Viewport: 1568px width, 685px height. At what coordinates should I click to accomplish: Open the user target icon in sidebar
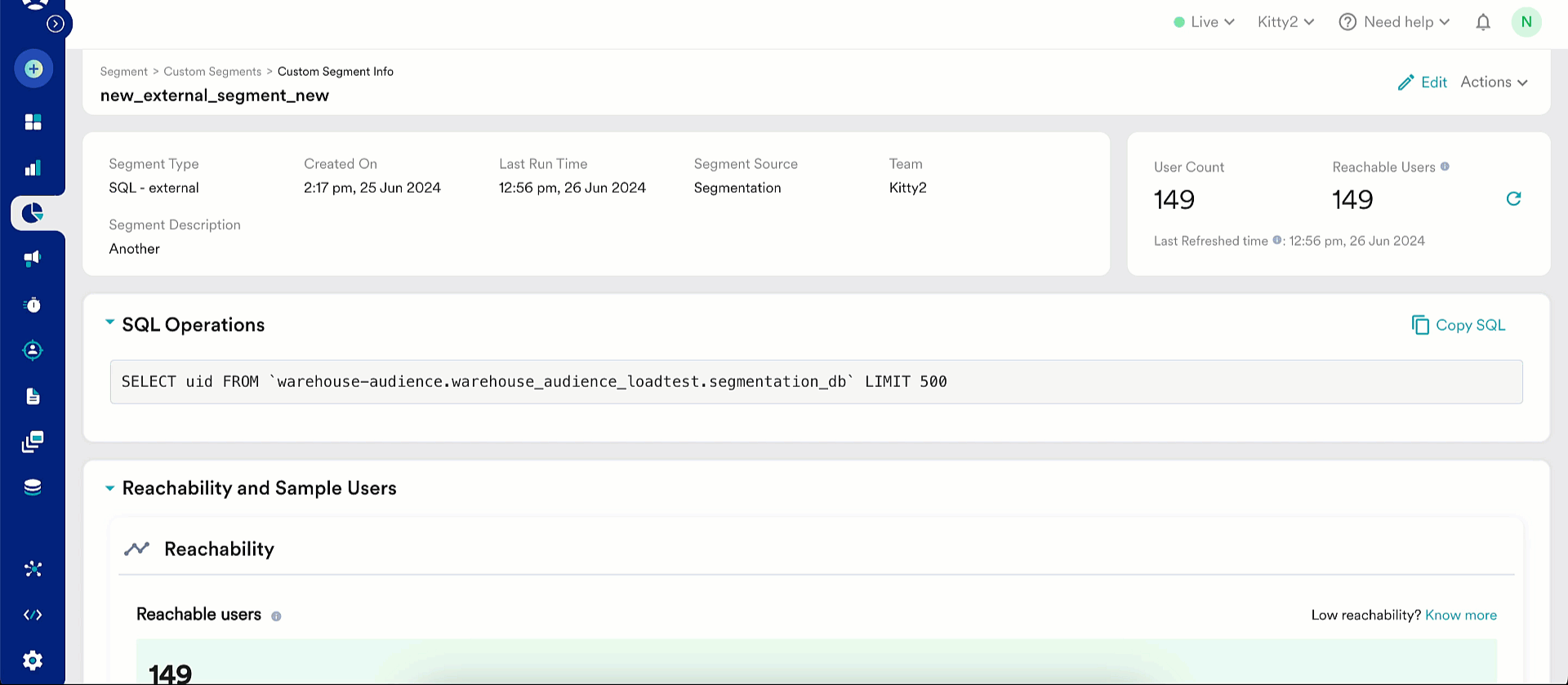33,350
